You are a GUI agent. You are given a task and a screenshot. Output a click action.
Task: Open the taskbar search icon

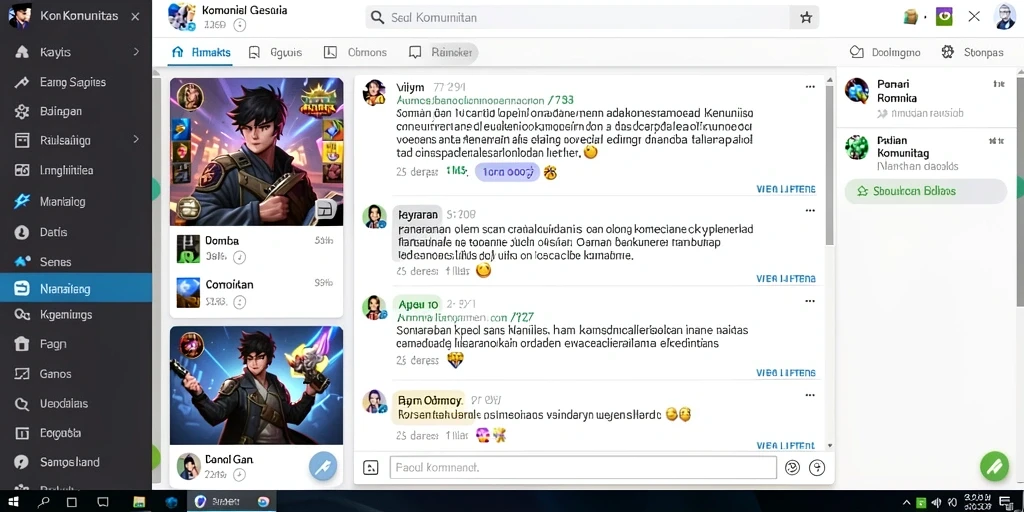pyautogui.click(x=44, y=502)
